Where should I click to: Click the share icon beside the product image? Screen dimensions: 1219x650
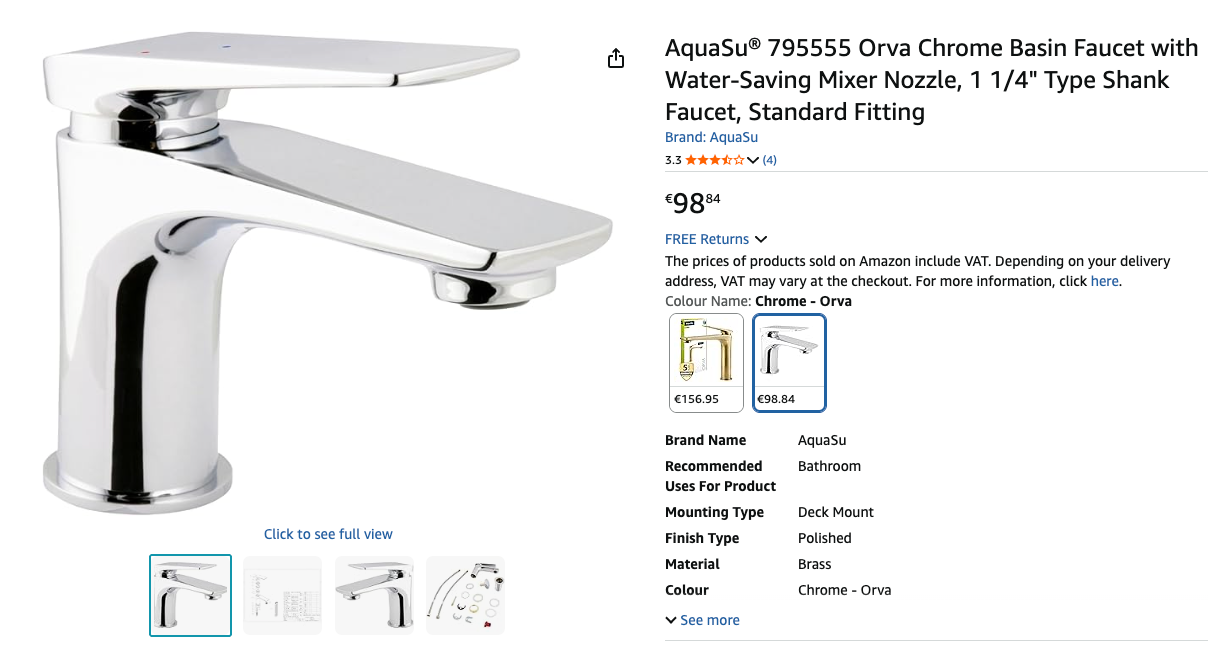coord(616,59)
